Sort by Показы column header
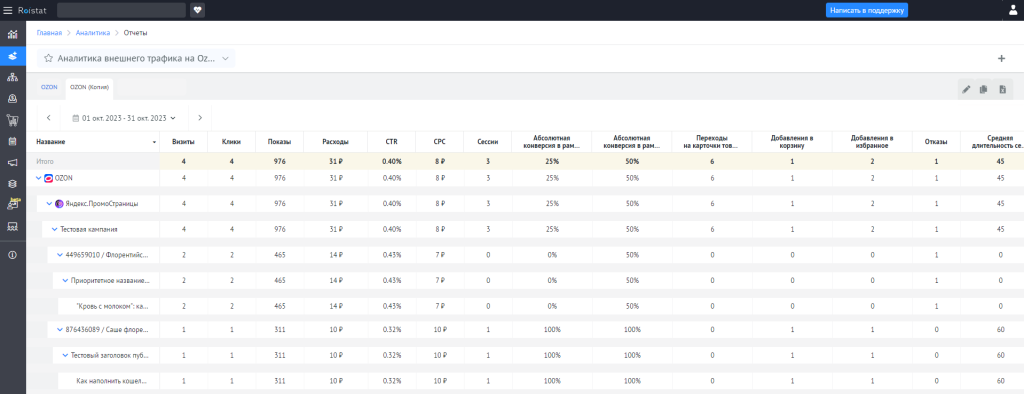Viewport: 1024px width, 394px height. [280, 142]
